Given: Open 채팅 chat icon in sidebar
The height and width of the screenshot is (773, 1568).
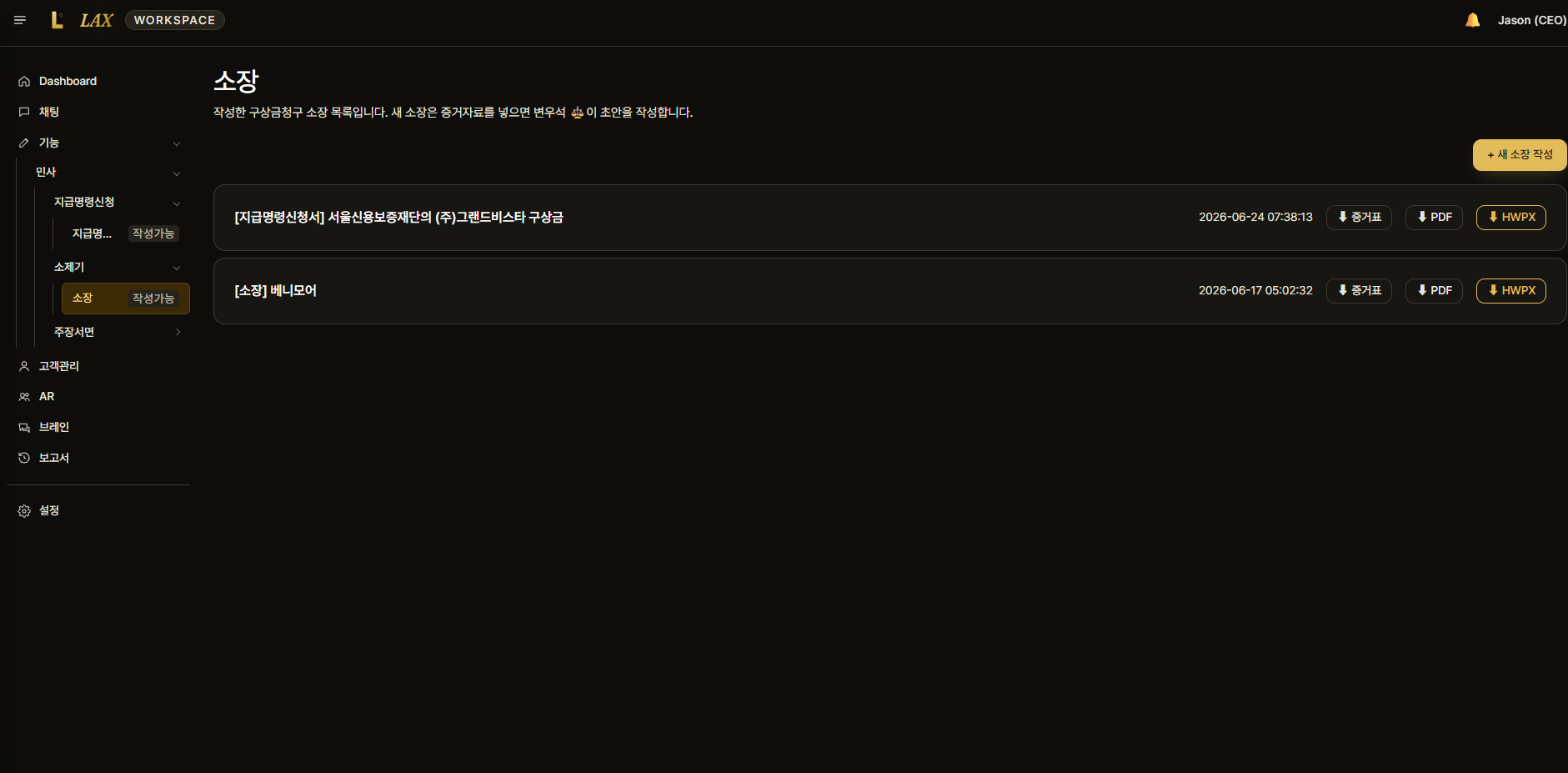Looking at the screenshot, I should [24, 112].
